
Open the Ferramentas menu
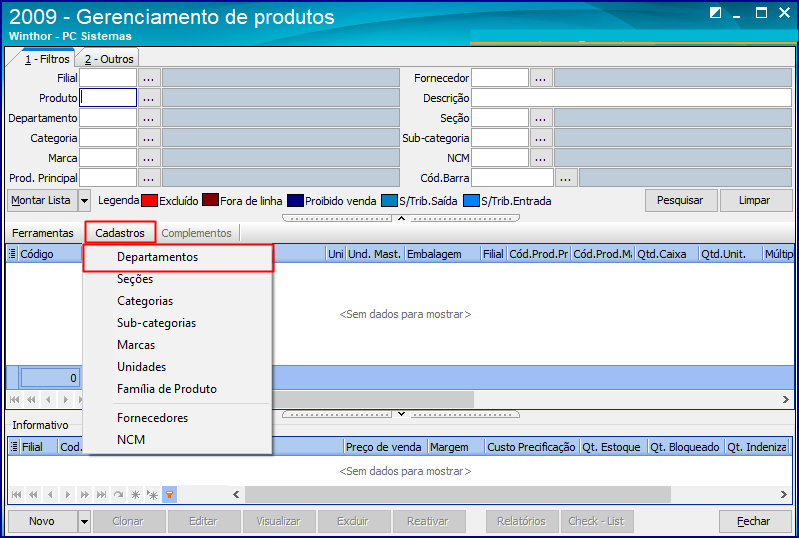click(43, 233)
